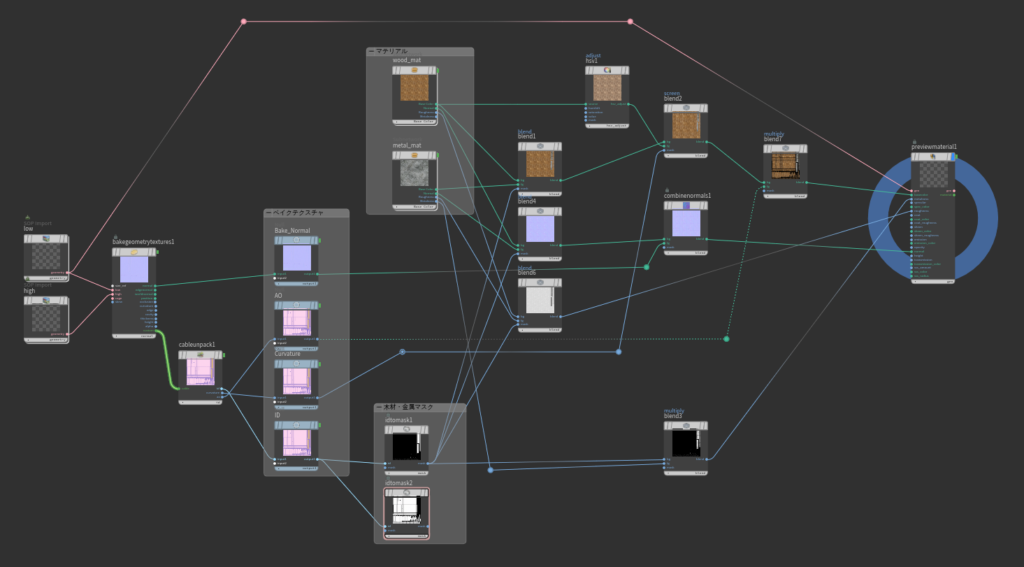Click the color wheel icon on hsv1 node
The image size is (1024, 567).
606,71
